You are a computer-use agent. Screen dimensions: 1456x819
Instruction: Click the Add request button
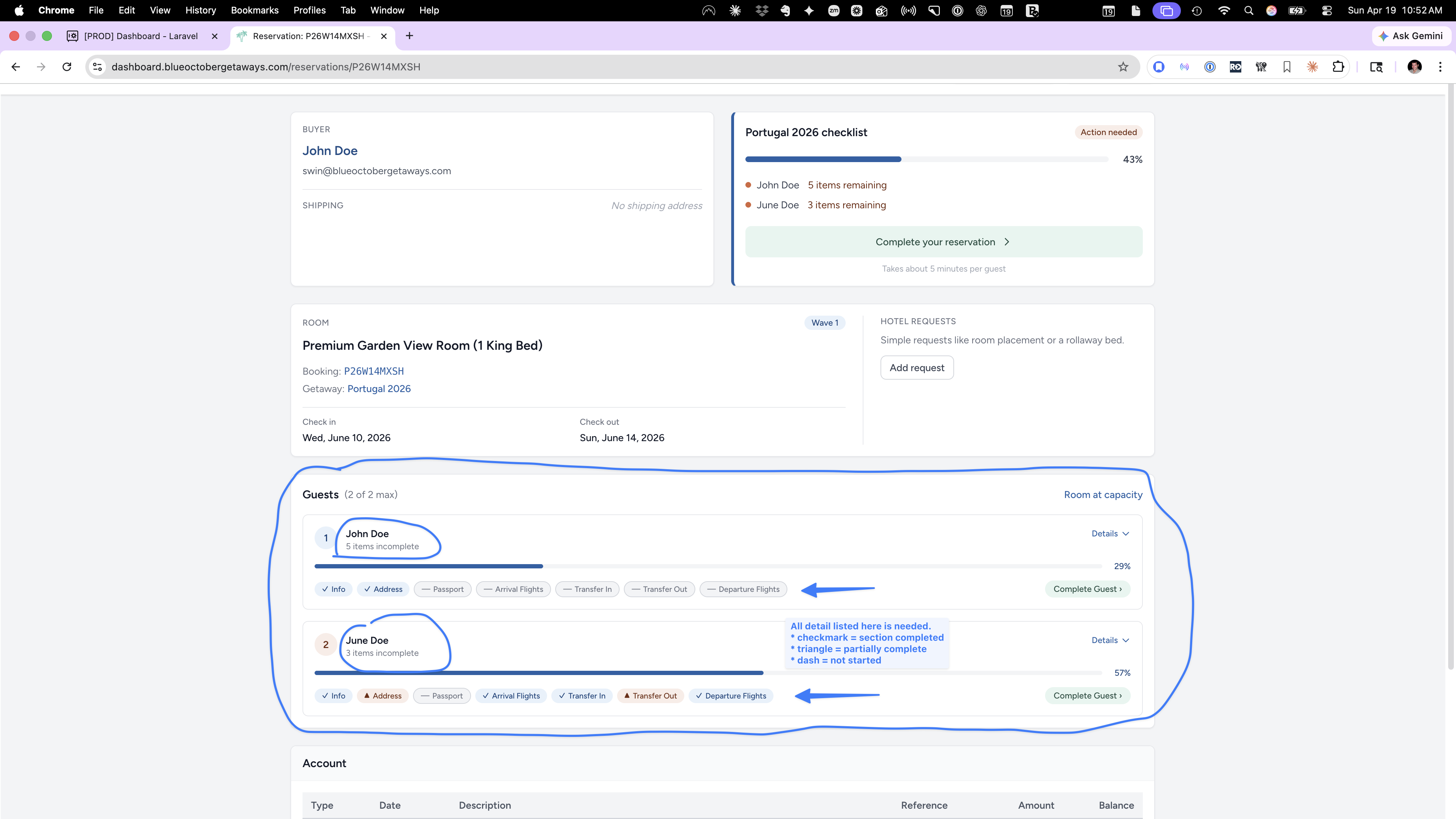click(x=917, y=368)
